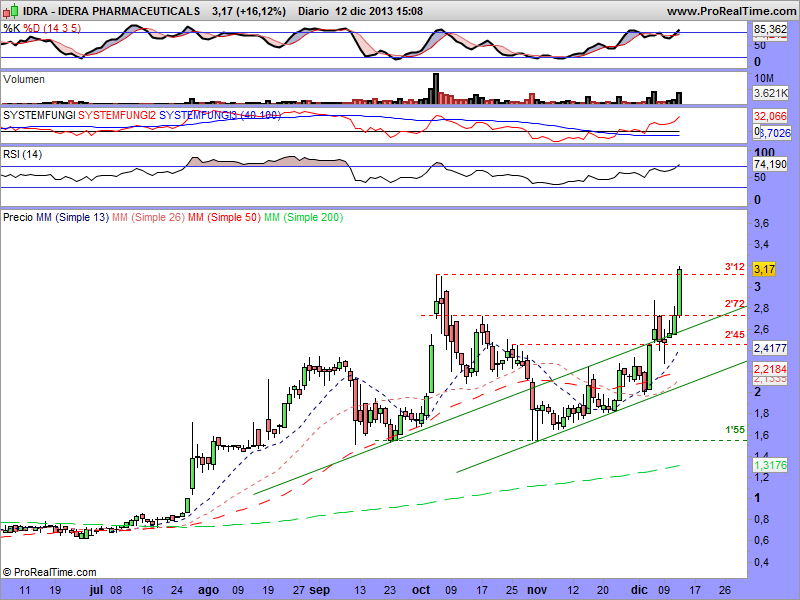Click the '3,17 (+16,12%)' quote in header
Image resolution: width=800 pixels, height=600 pixels.
pos(248,11)
